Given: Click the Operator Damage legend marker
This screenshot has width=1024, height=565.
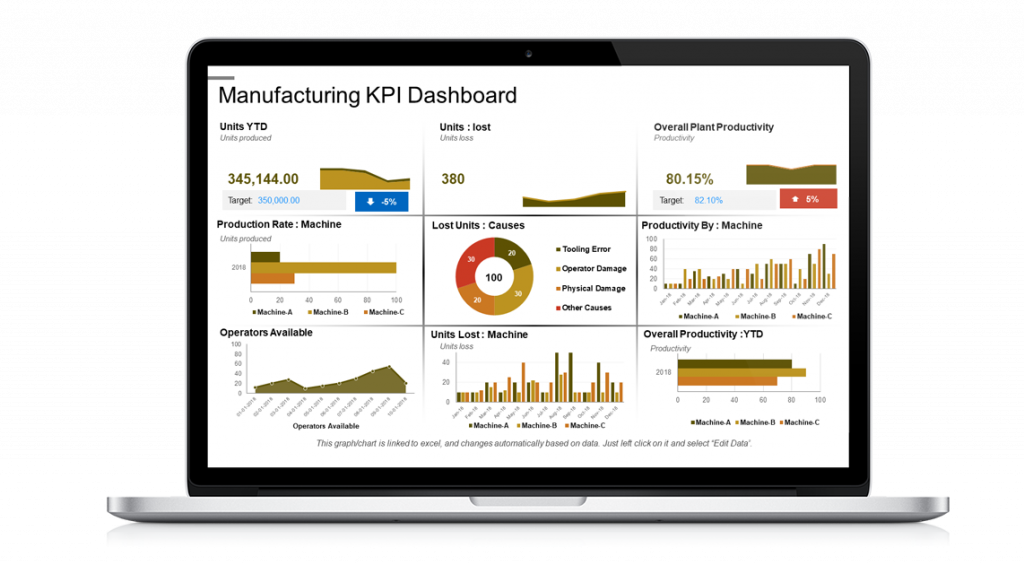Looking at the screenshot, I should coord(557,269).
